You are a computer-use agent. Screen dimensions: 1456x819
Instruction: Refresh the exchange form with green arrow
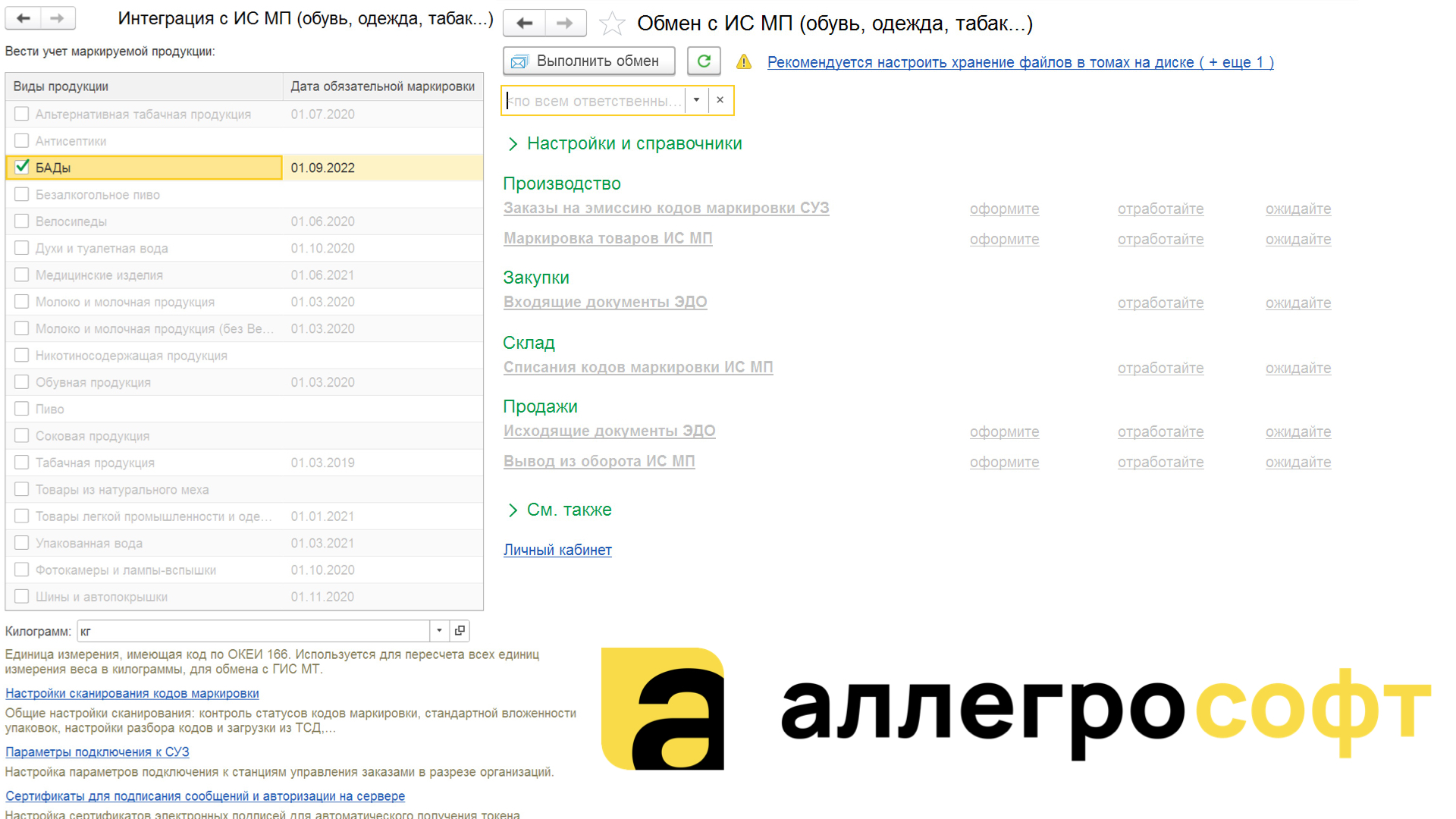click(x=704, y=61)
